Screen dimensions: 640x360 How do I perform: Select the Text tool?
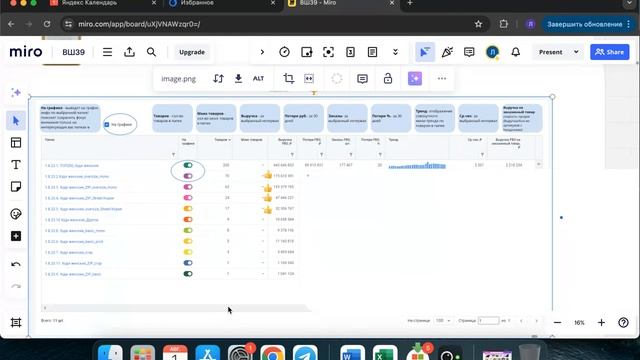[x=16, y=164]
